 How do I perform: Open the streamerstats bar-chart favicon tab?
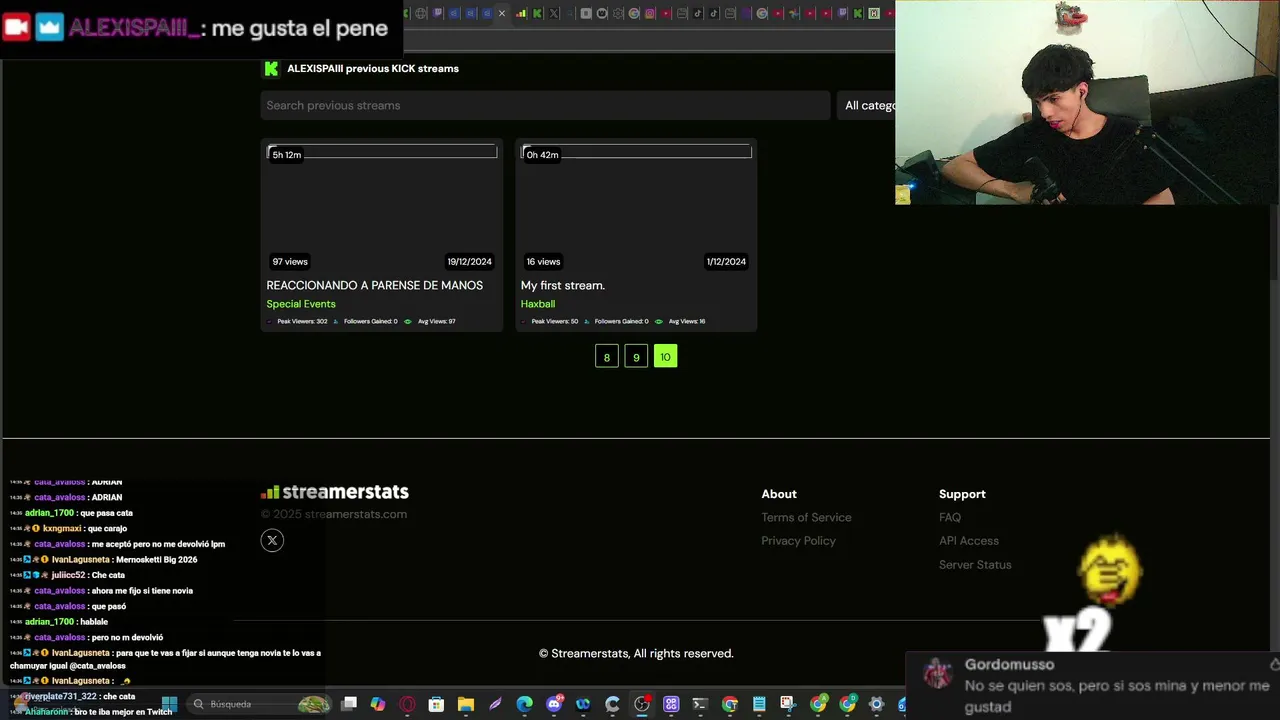521,13
